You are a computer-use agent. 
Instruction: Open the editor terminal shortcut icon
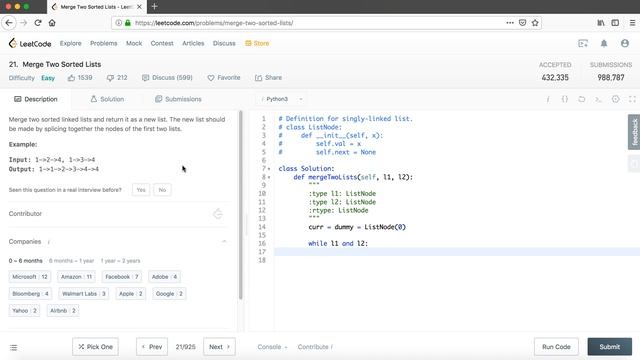click(598, 99)
